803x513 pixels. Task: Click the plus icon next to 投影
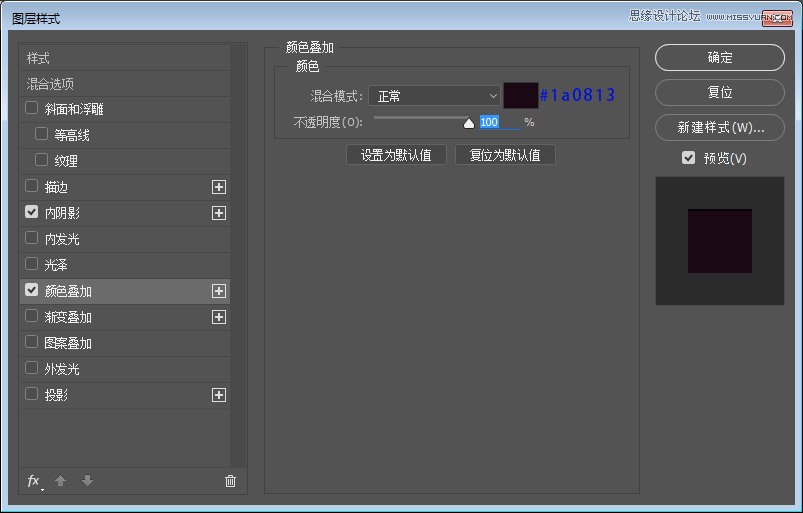click(219, 395)
